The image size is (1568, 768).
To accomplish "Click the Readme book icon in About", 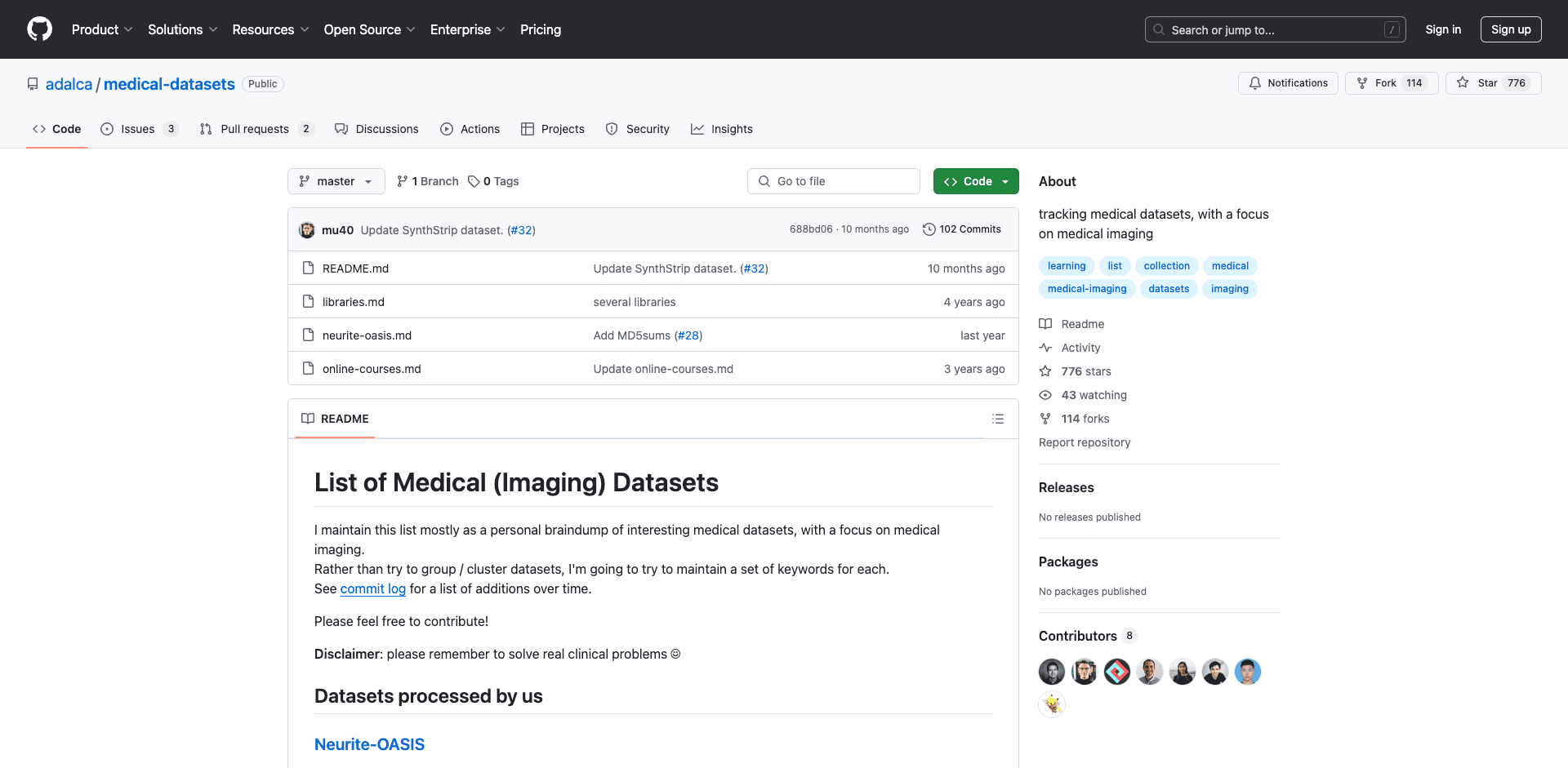I will (x=1045, y=324).
